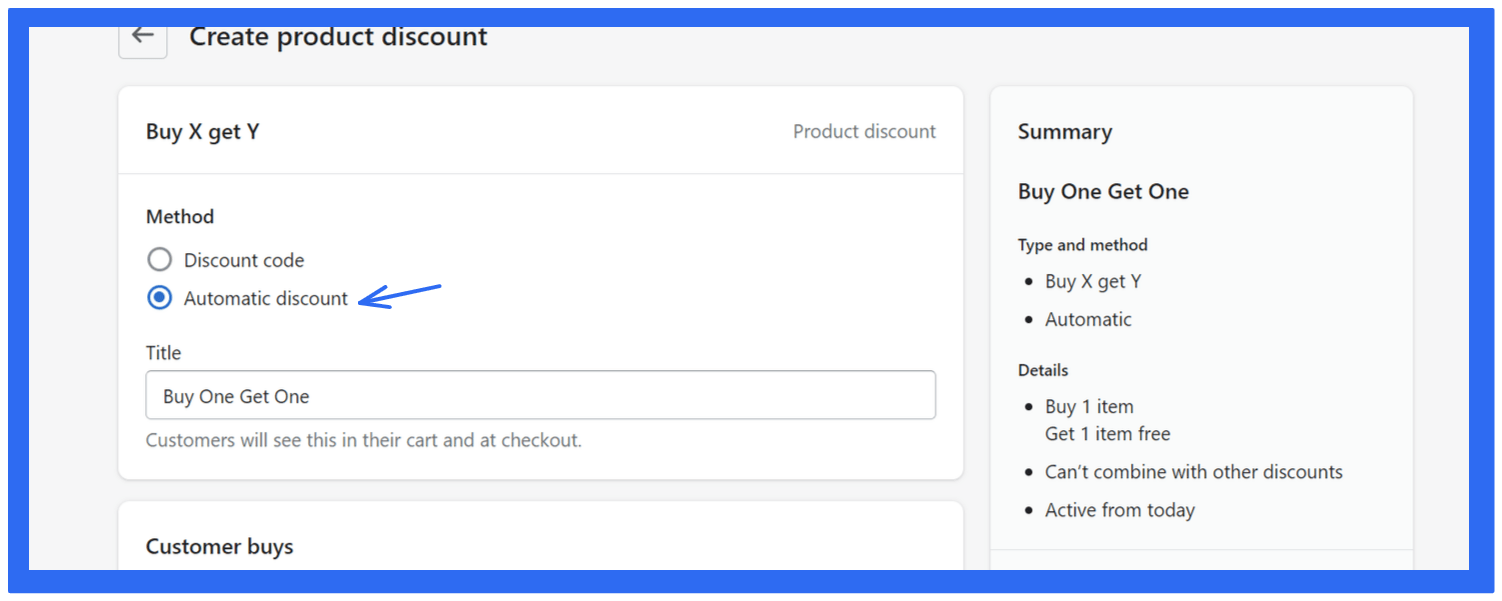The height and width of the screenshot is (601, 1502).
Task: Click inside the Buy One Get One text box
Action: click(540, 394)
